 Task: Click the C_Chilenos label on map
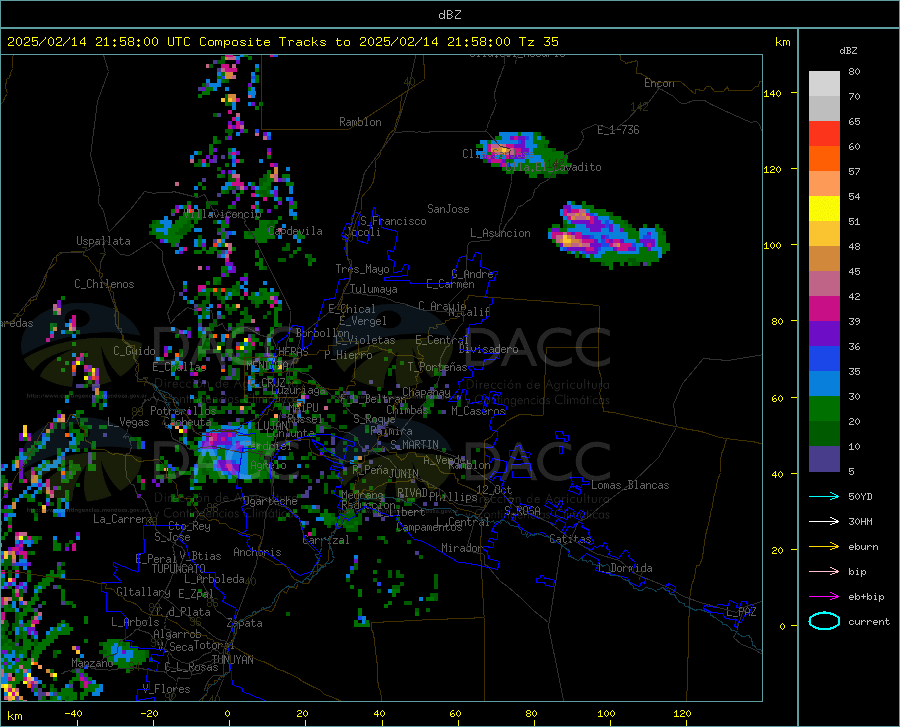pos(104,284)
